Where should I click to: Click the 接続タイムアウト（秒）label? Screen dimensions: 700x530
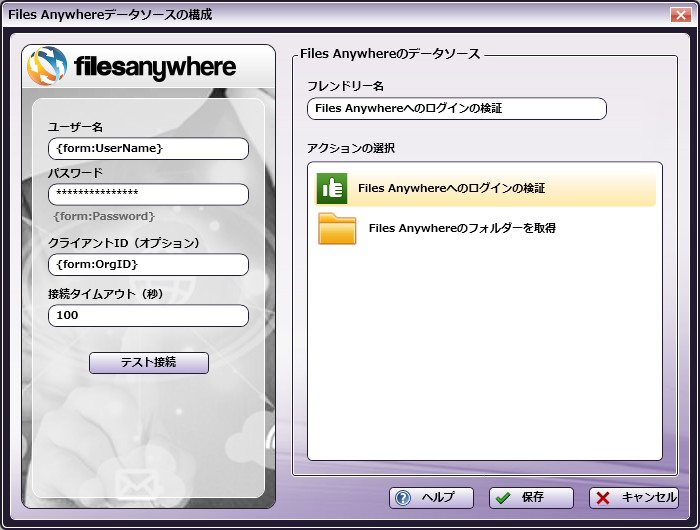pos(106,294)
